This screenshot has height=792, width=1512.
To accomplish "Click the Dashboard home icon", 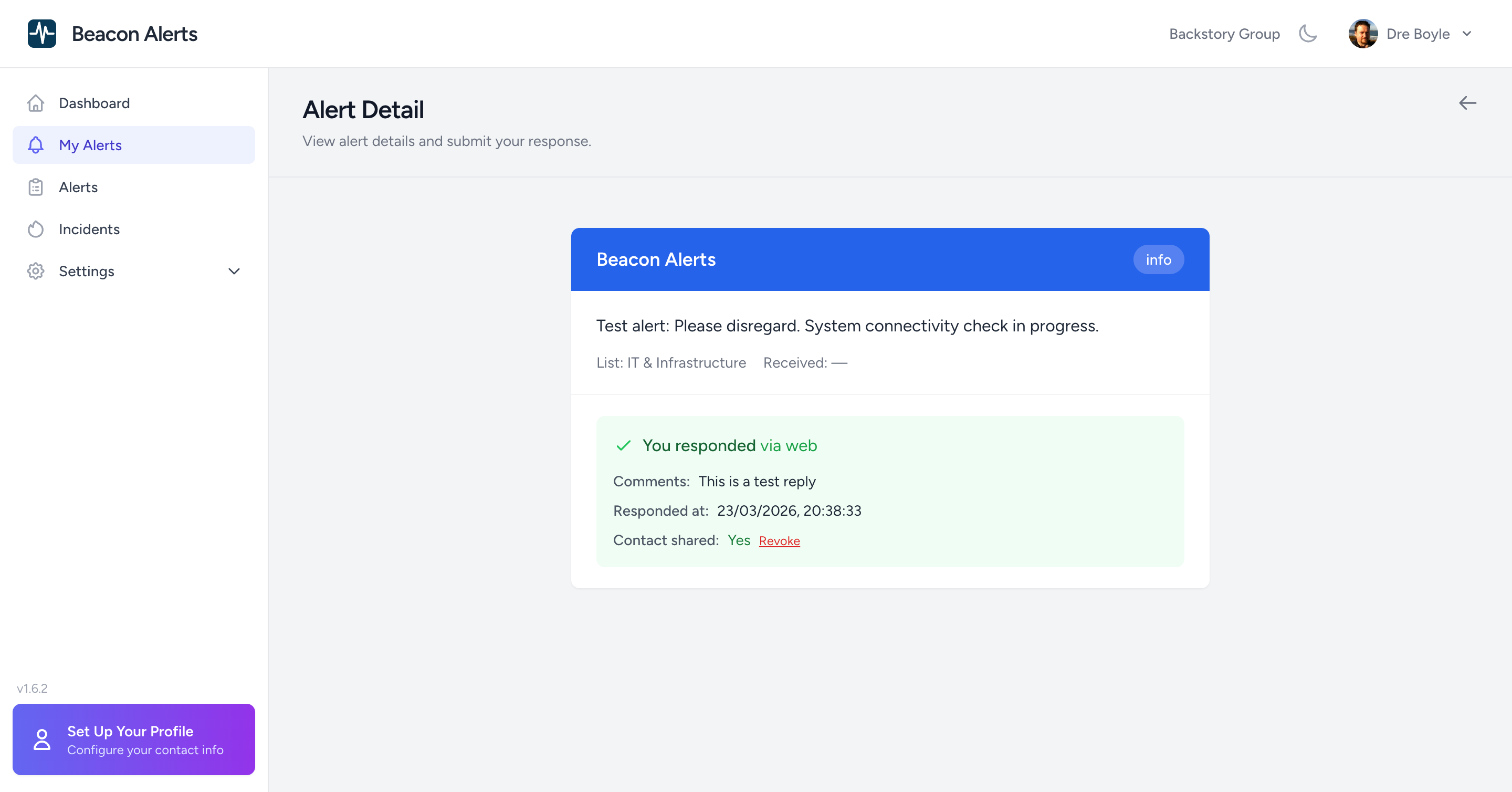I will [36, 103].
